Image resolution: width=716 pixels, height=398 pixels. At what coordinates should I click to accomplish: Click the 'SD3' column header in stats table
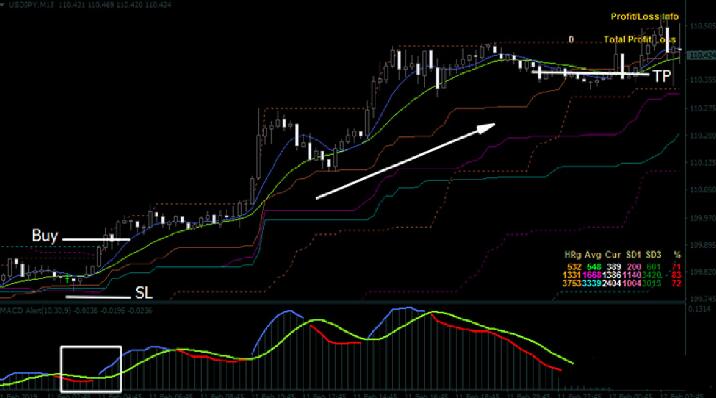pos(653,255)
